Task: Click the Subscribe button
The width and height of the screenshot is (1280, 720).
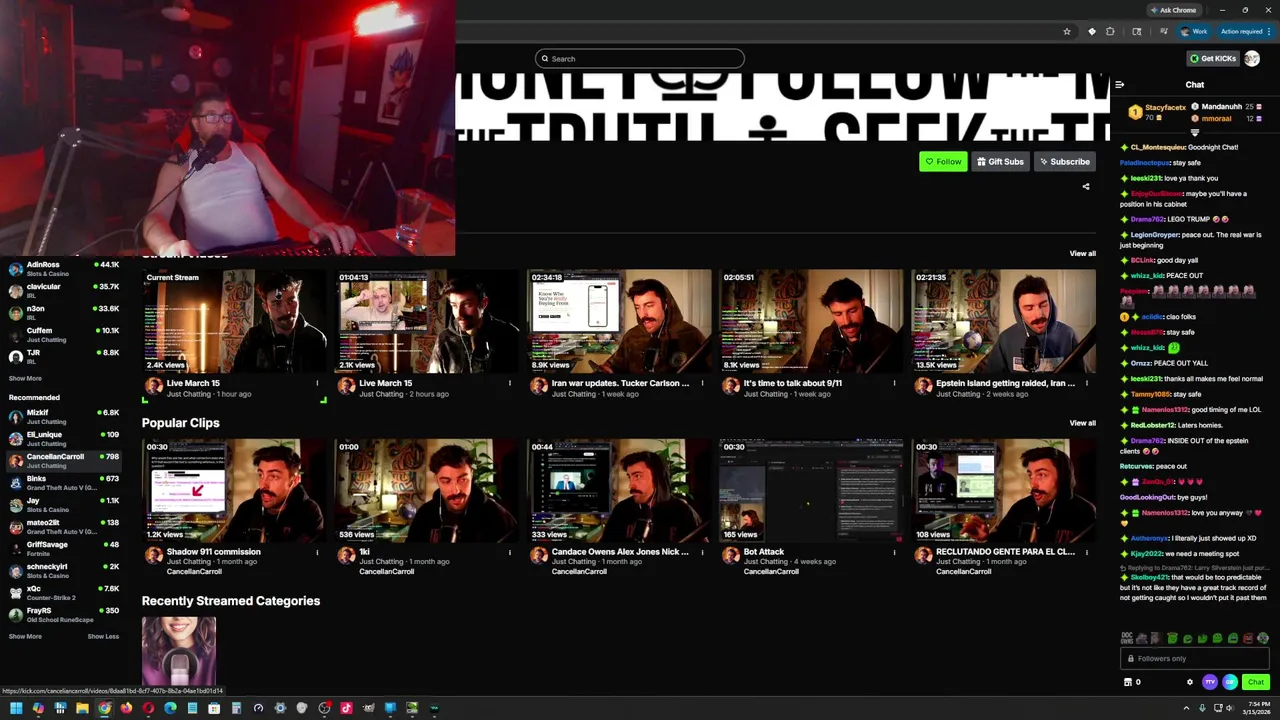Action: pos(1064,162)
